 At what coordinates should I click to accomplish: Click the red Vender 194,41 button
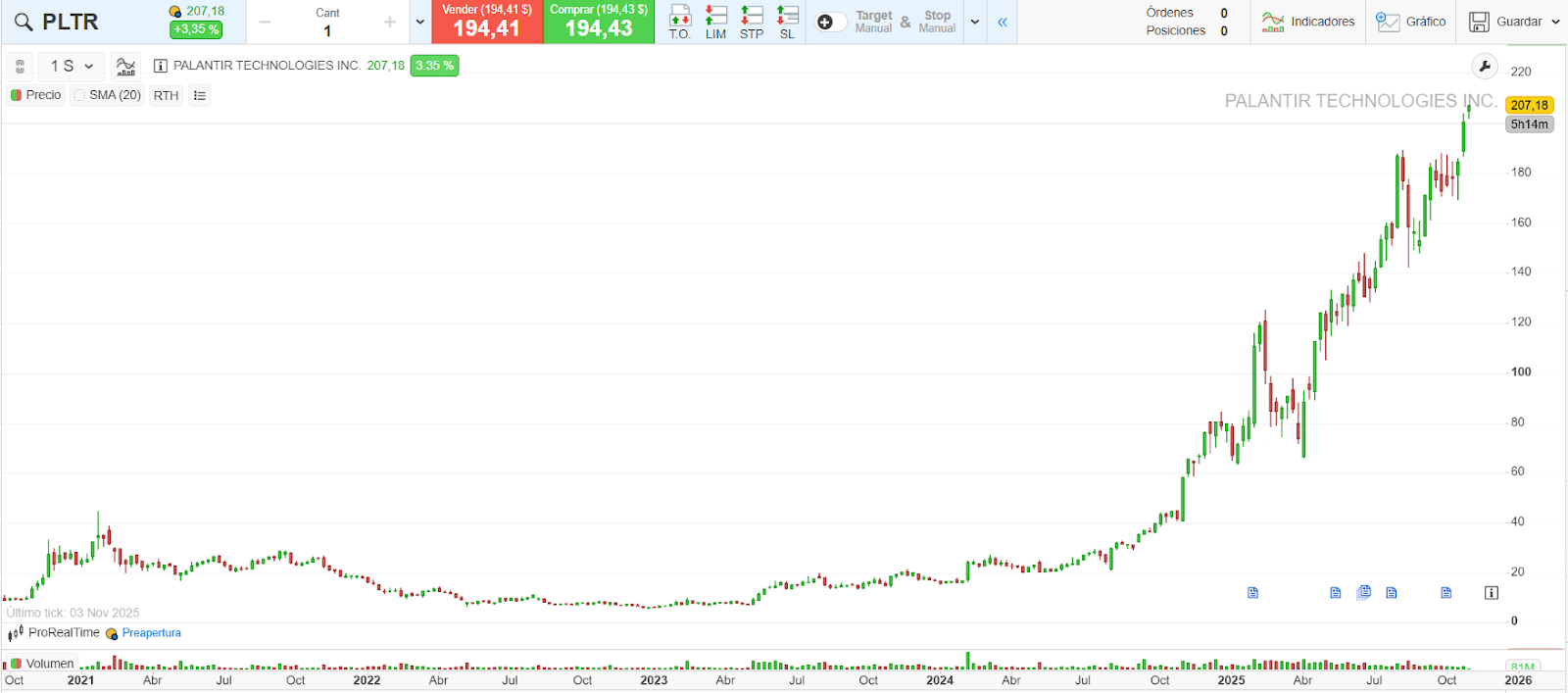click(x=487, y=22)
